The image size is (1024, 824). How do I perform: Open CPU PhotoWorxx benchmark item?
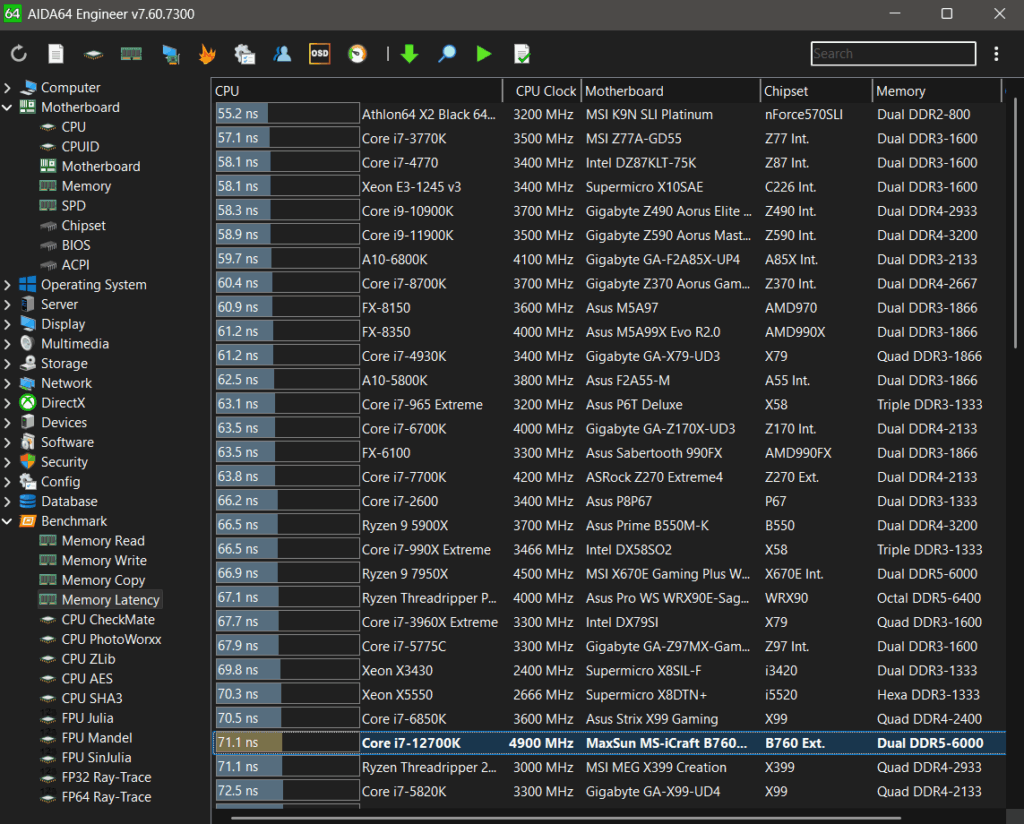pos(110,639)
